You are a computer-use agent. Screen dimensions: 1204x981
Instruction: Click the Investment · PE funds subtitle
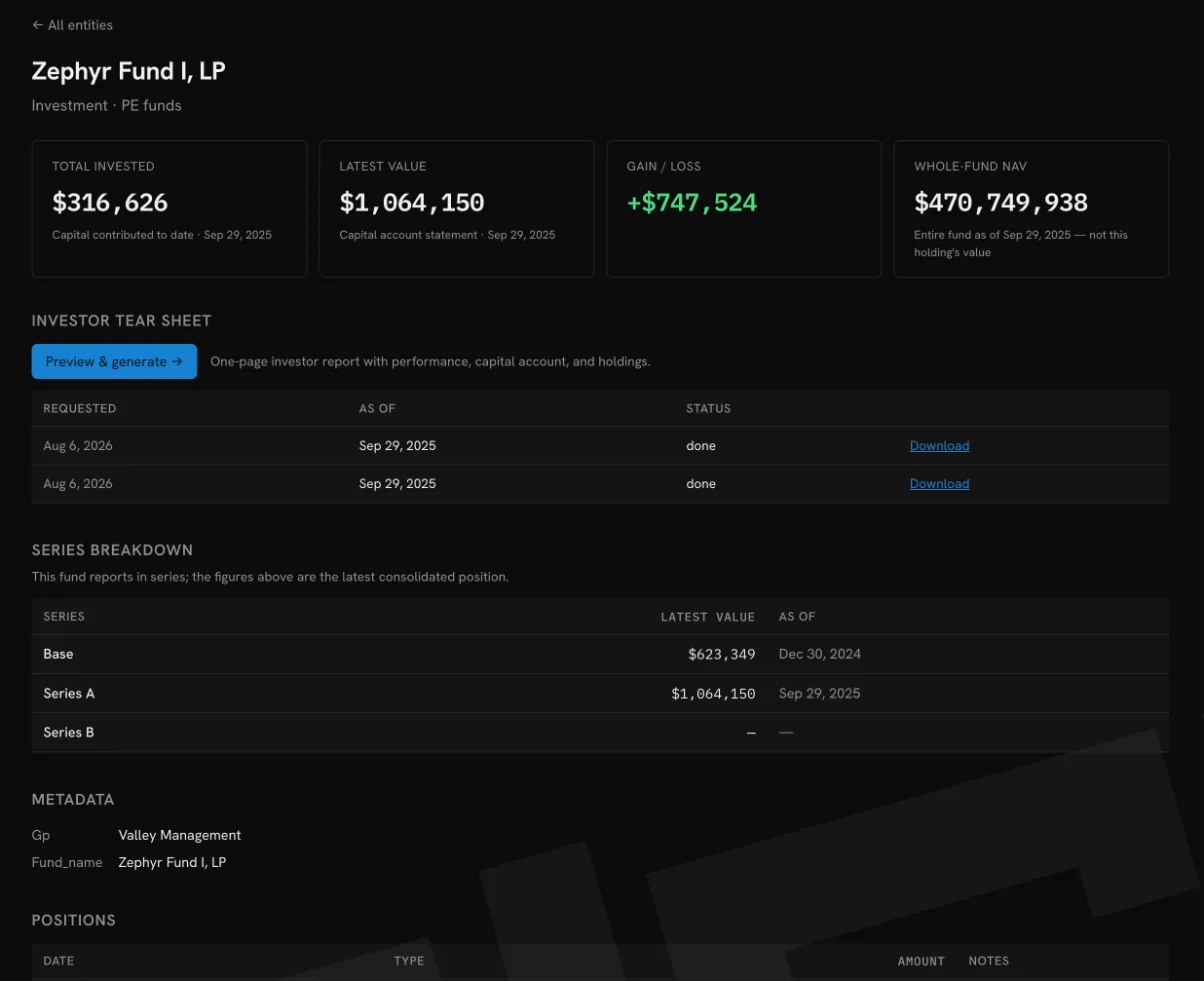coord(107,105)
